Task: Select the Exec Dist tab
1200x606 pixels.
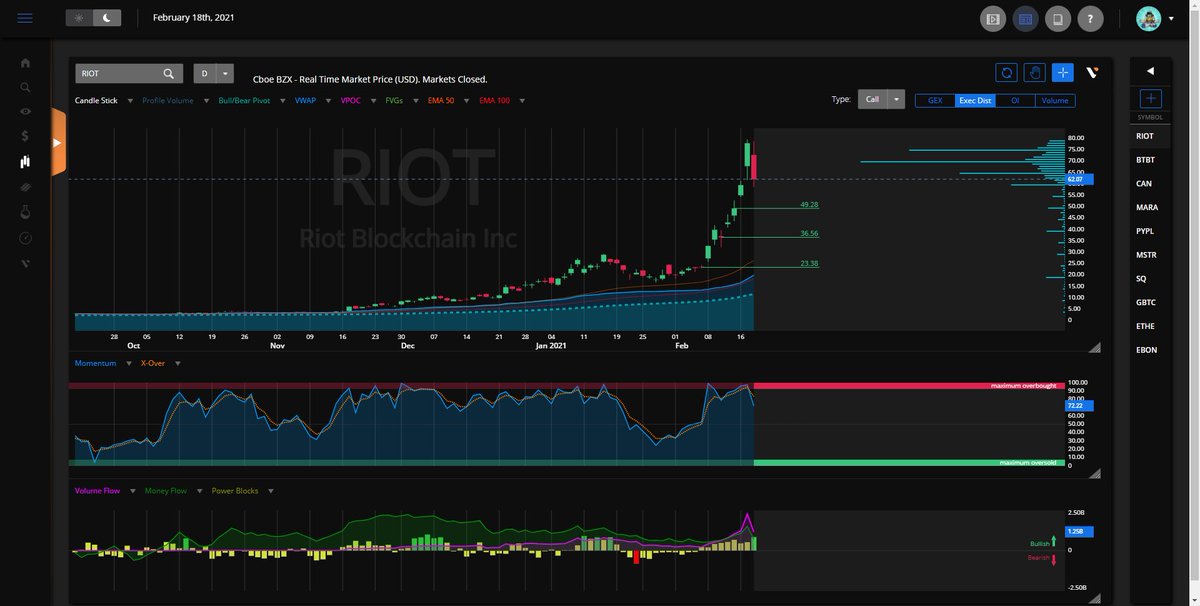Action: pos(975,100)
